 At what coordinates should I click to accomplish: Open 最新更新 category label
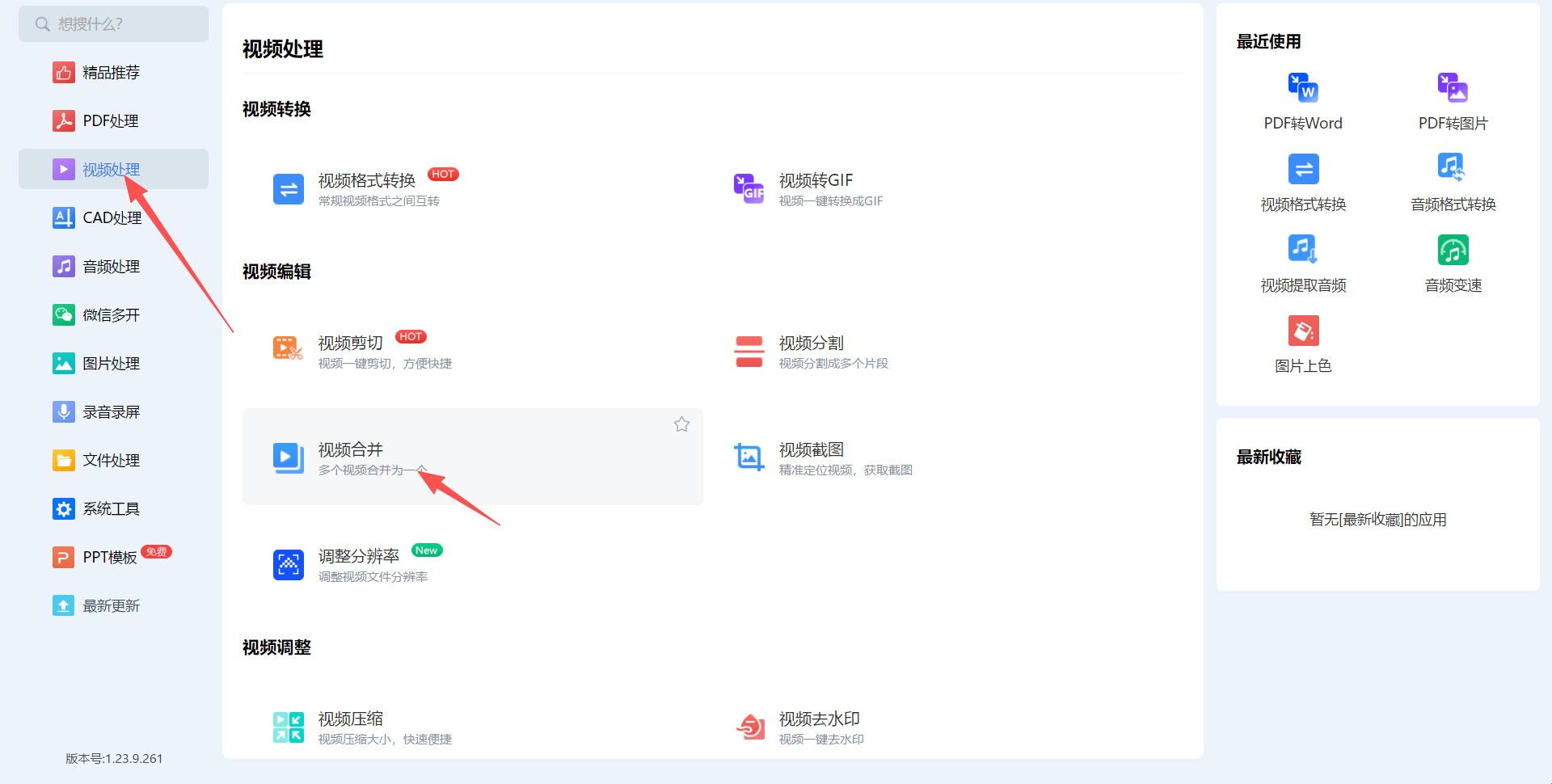(x=111, y=606)
